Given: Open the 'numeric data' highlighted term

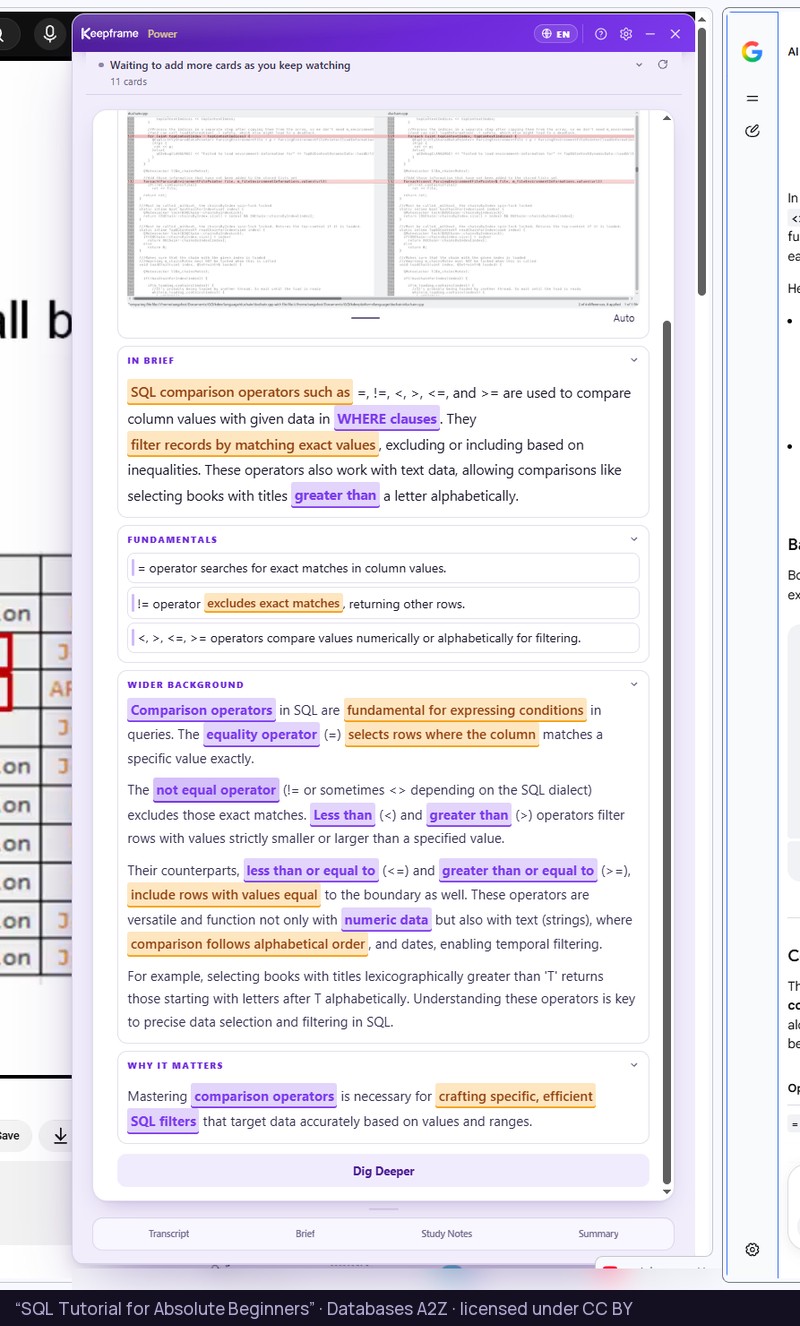Looking at the screenshot, I should [386, 920].
